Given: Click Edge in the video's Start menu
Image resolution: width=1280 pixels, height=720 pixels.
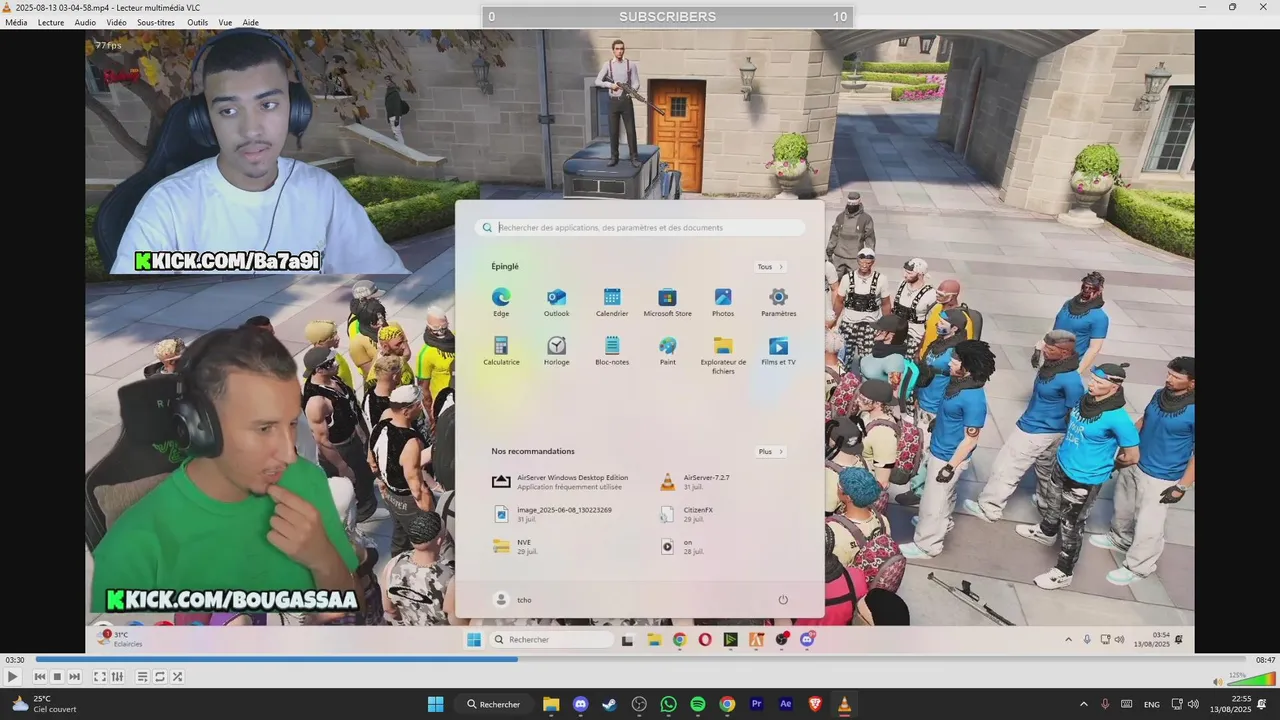Looking at the screenshot, I should (x=501, y=302).
